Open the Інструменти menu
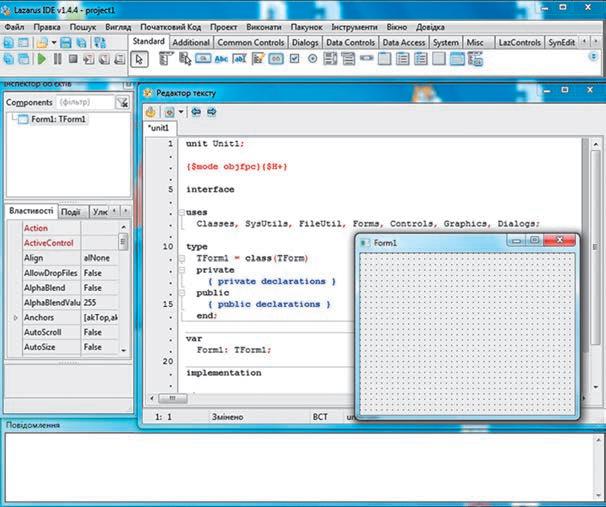 coord(354,27)
